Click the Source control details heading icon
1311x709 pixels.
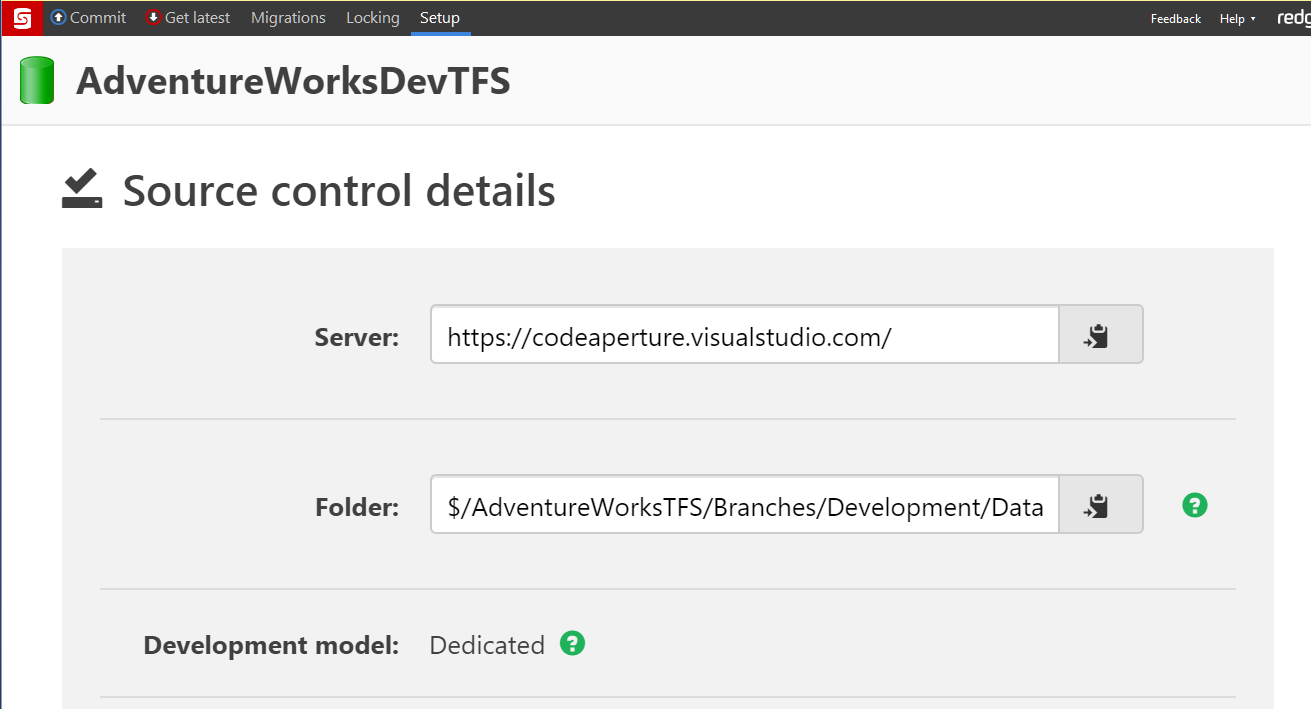[x=82, y=189]
